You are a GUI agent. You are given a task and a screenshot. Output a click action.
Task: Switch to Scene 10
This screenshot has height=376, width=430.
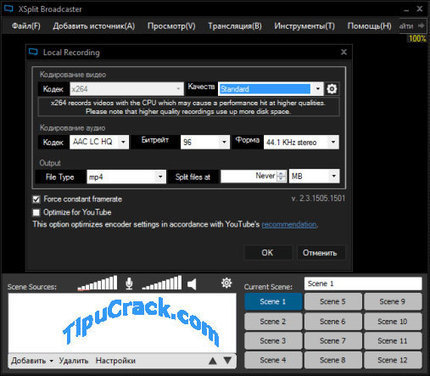tap(393, 322)
